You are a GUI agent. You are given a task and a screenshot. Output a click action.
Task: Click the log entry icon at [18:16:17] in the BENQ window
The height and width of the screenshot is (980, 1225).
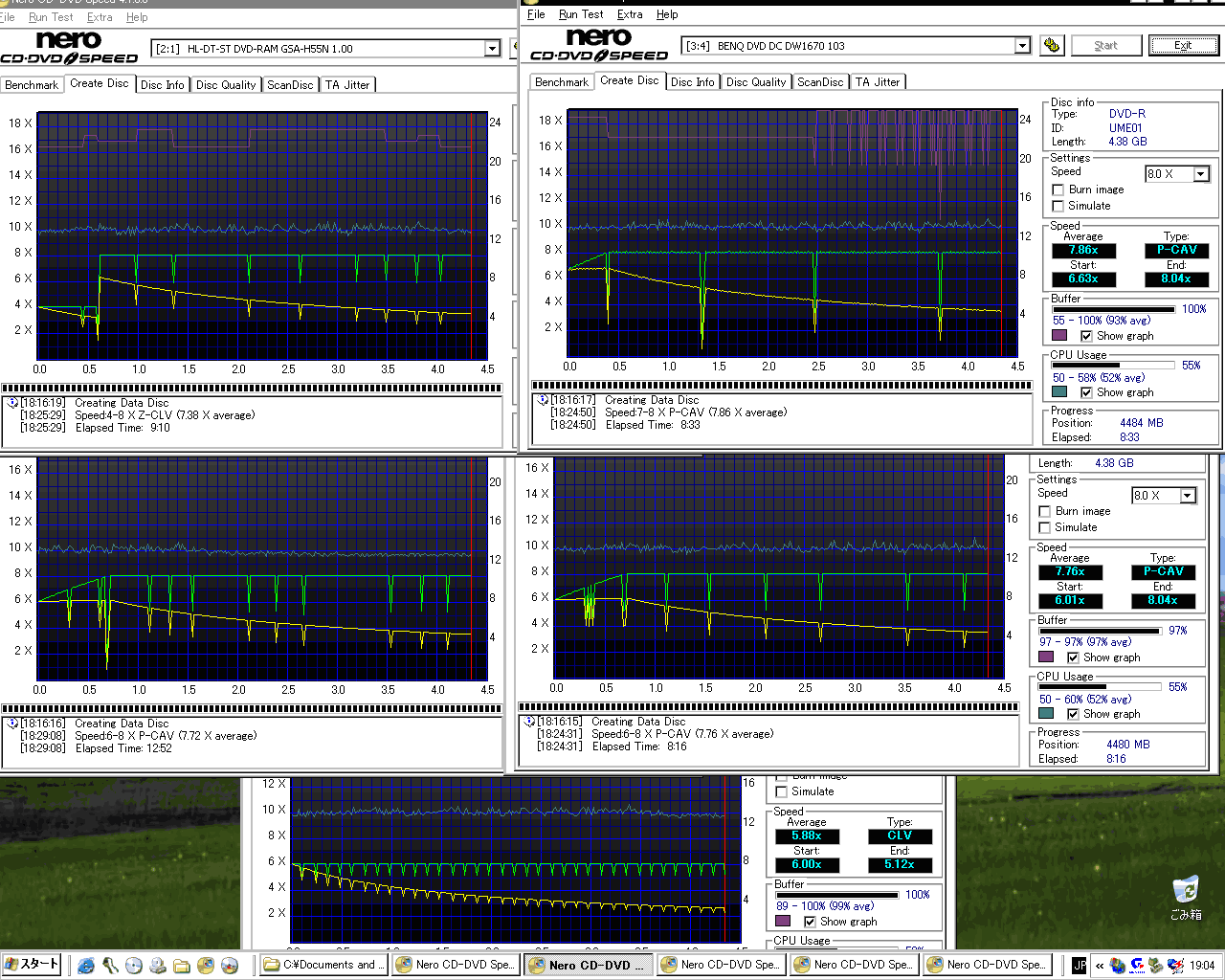click(x=543, y=400)
